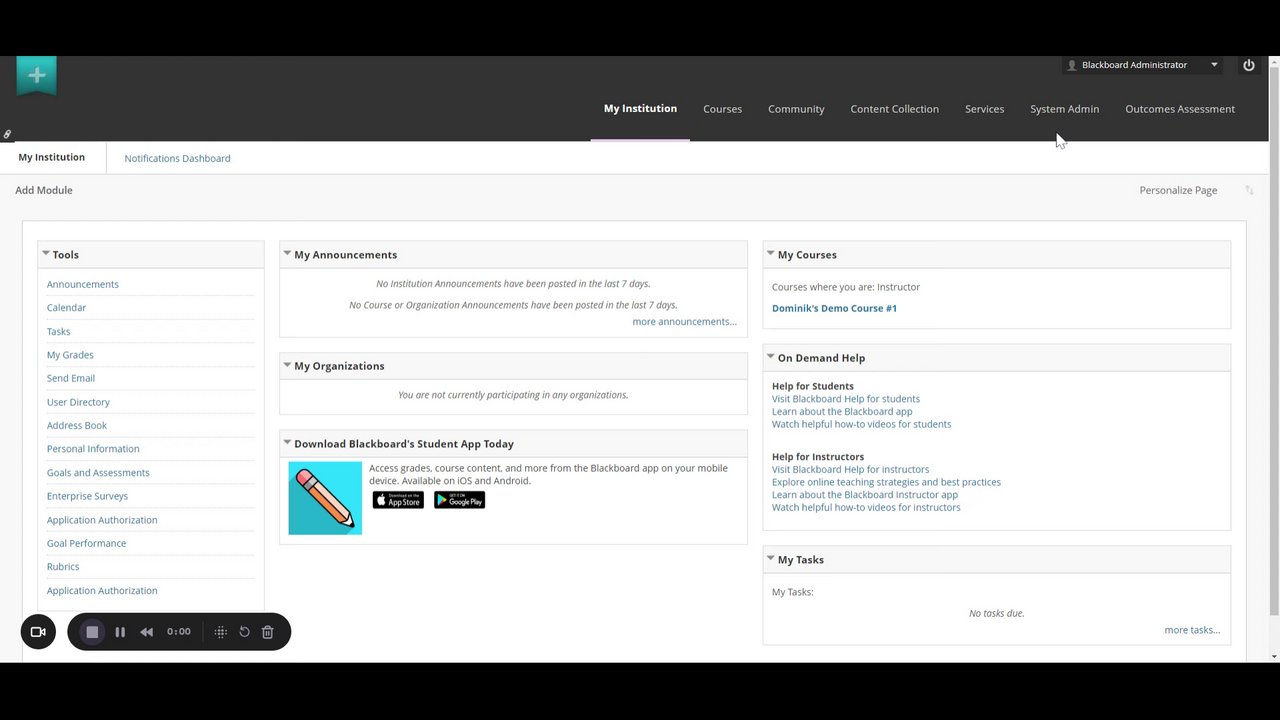Open the Community tab
The image size is (1280, 720).
click(x=796, y=109)
